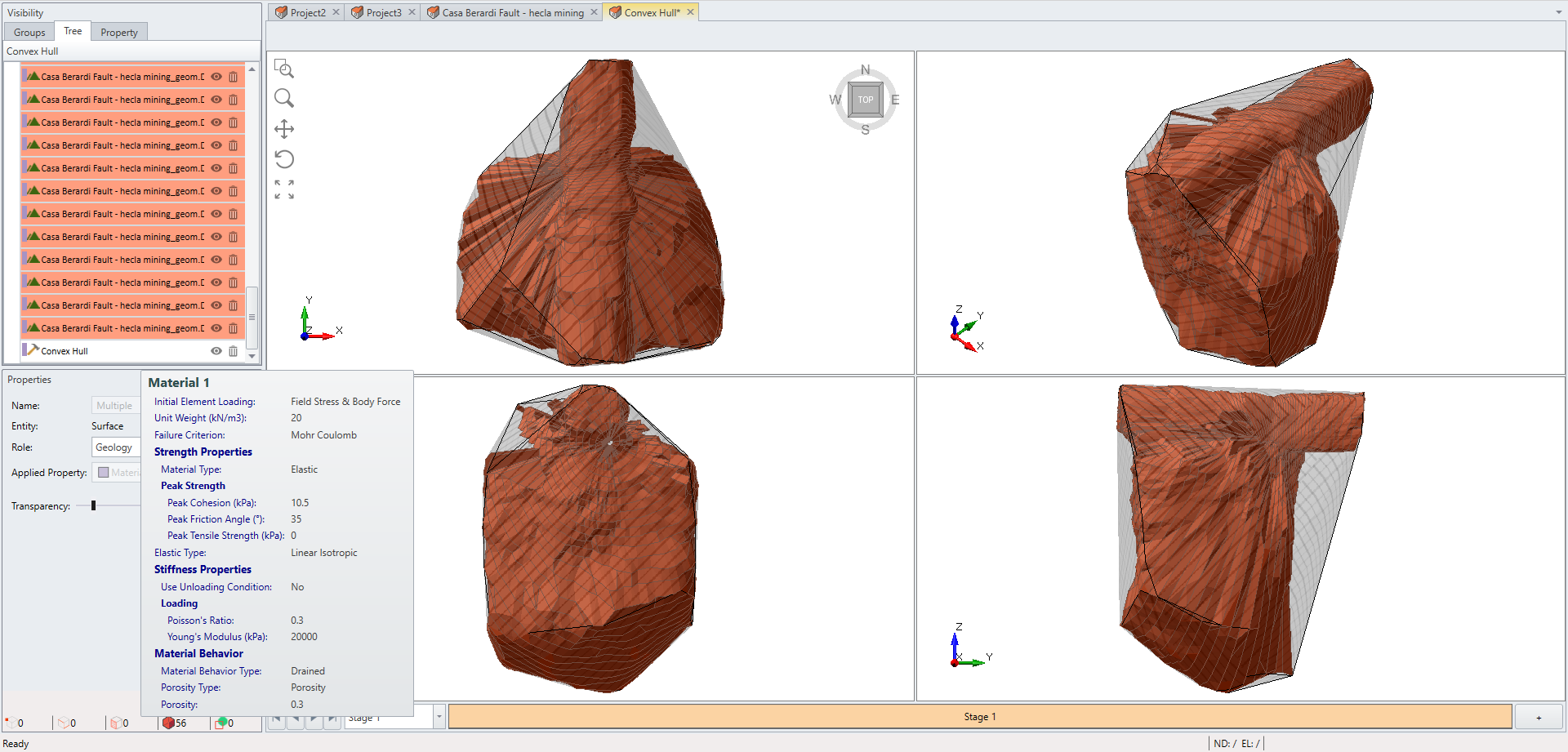
Task: Click the rotate view icon
Action: click(x=283, y=159)
